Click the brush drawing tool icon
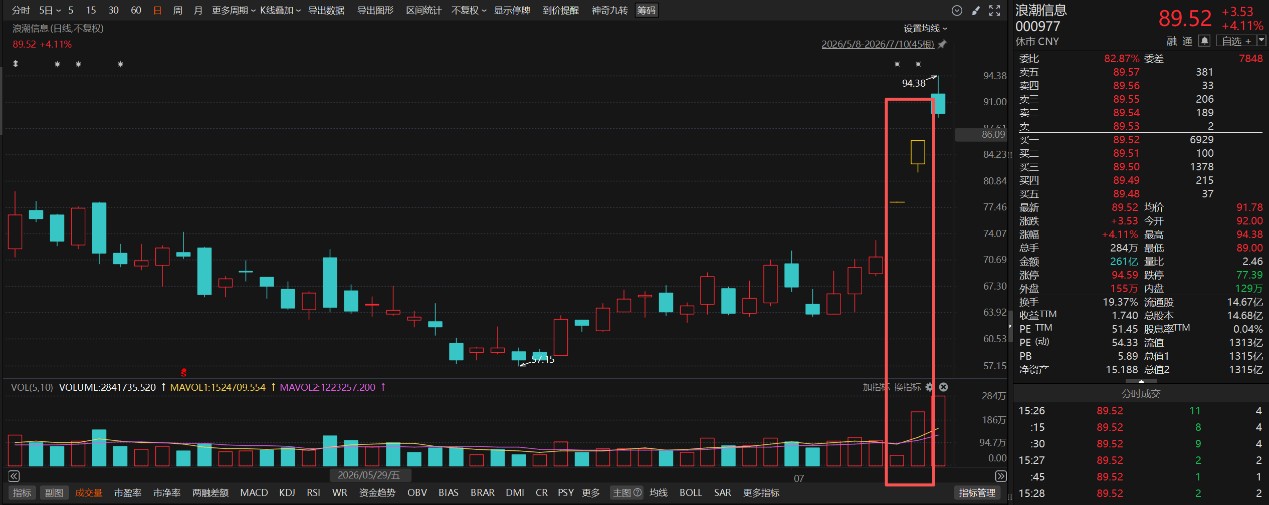This screenshot has height=505, width=1269. tap(975, 11)
